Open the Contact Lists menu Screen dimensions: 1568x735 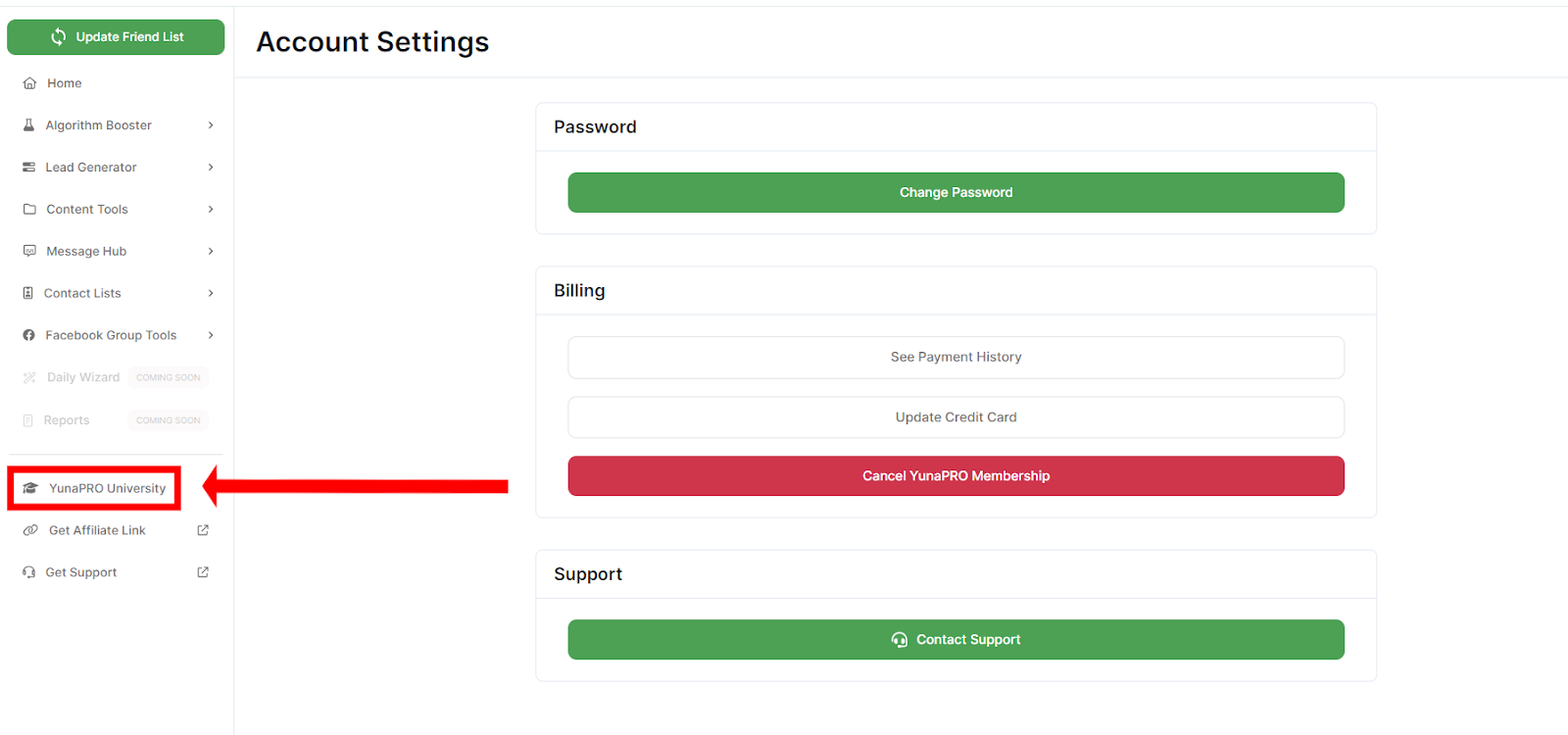click(83, 293)
